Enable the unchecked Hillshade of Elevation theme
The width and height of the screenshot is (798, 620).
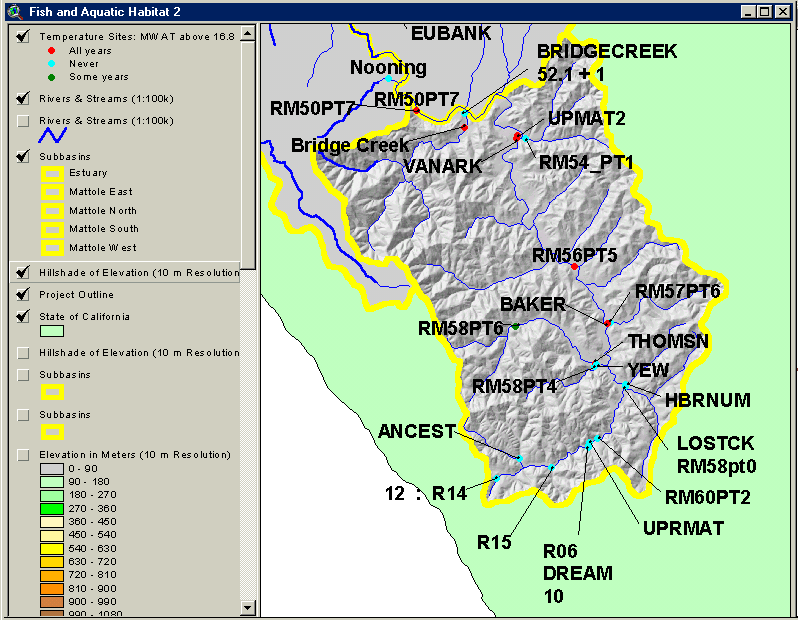[23, 353]
